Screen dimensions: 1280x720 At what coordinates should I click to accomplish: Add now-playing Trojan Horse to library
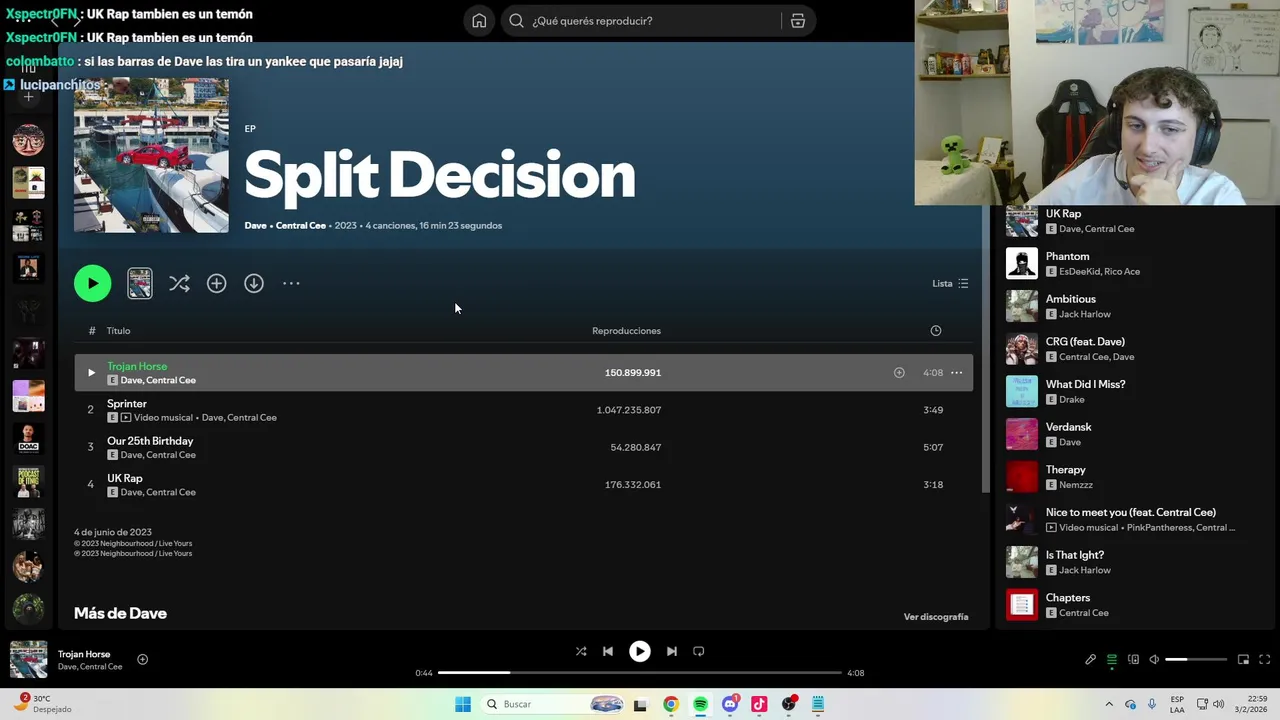click(x=142, y=659)
